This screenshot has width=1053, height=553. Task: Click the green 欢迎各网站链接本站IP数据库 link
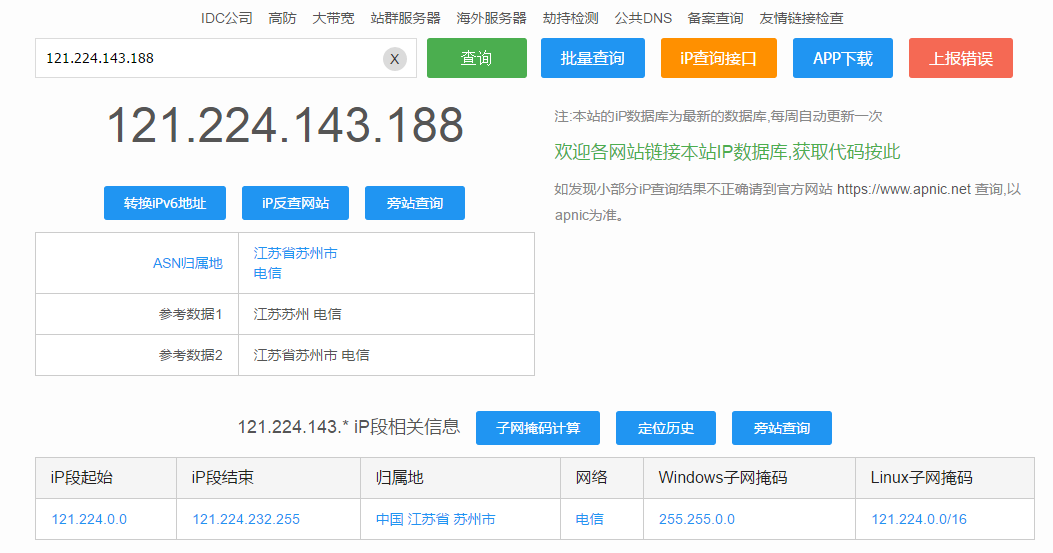pos(727,152)
